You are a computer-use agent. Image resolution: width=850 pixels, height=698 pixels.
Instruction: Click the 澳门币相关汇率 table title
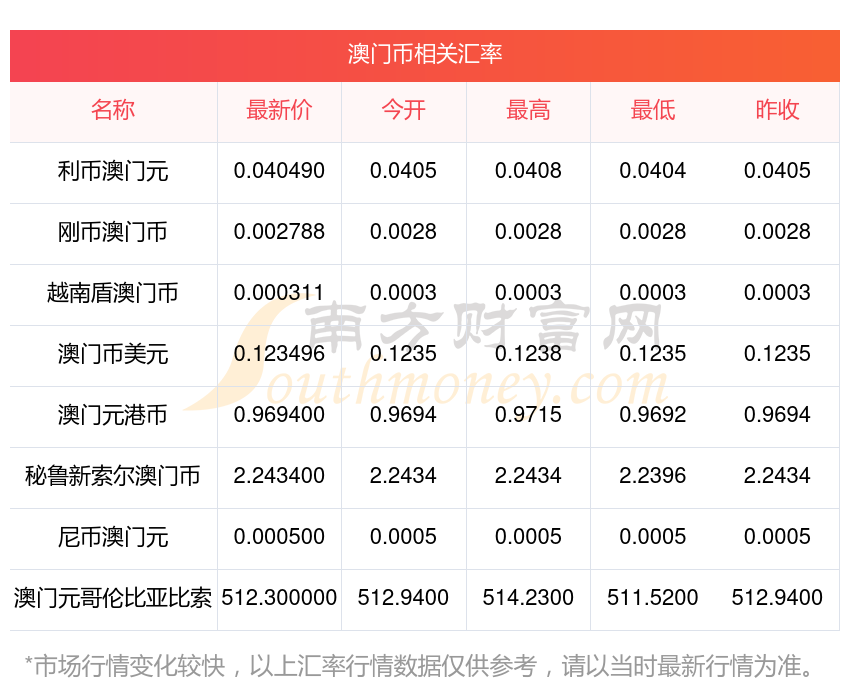tap(424, 54)
